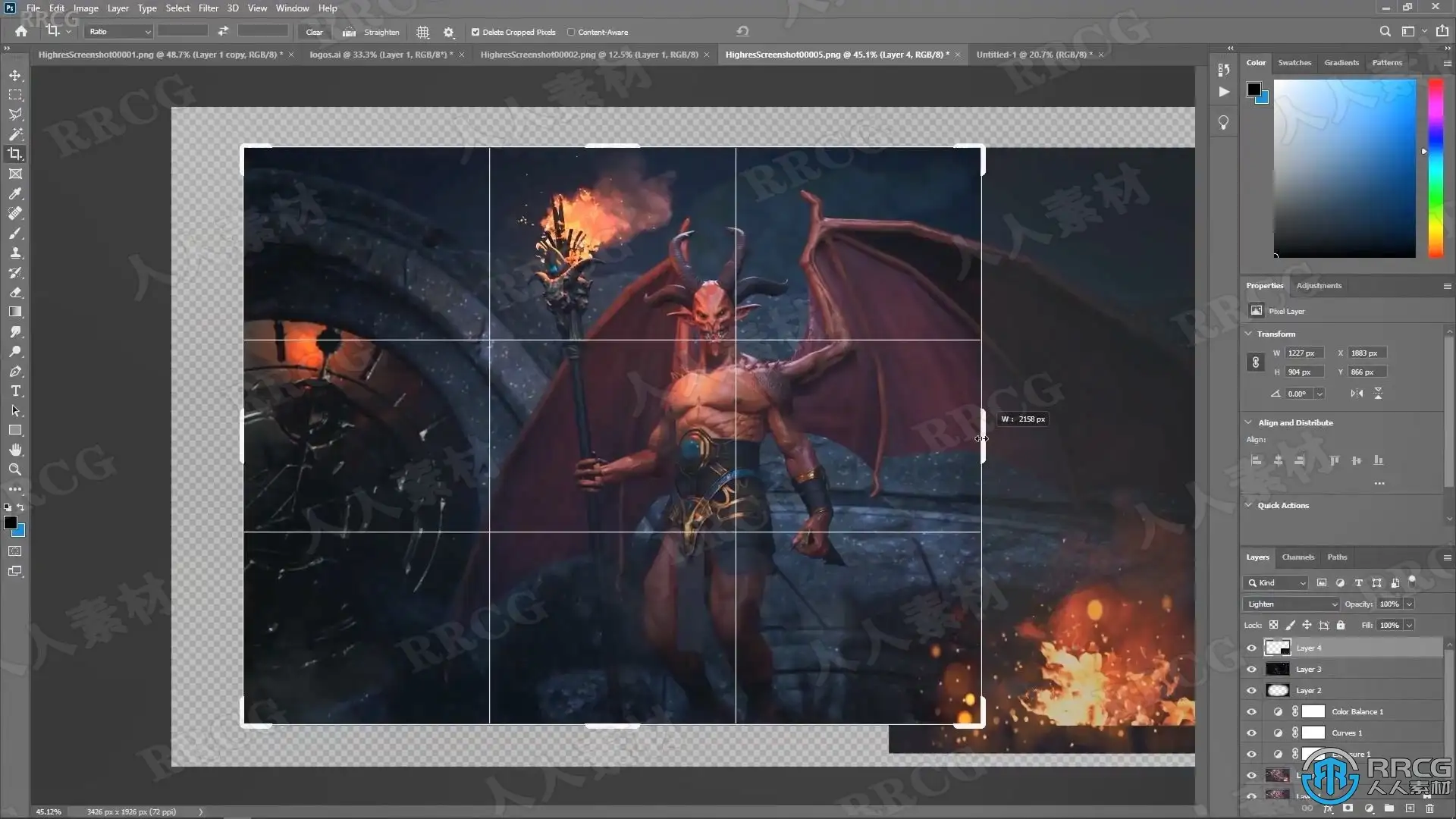Hide Layer 3 visibility eye
The height and width of the screenshot is (819, 1456).
pyautogui.click(x=1251, y=669)
